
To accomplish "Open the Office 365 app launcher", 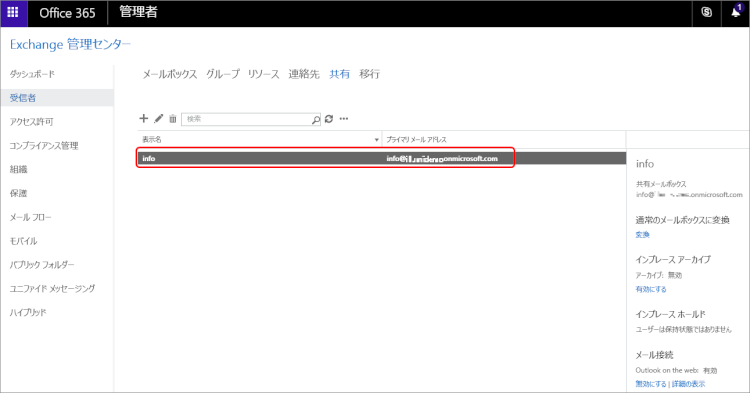I will 13,13.
